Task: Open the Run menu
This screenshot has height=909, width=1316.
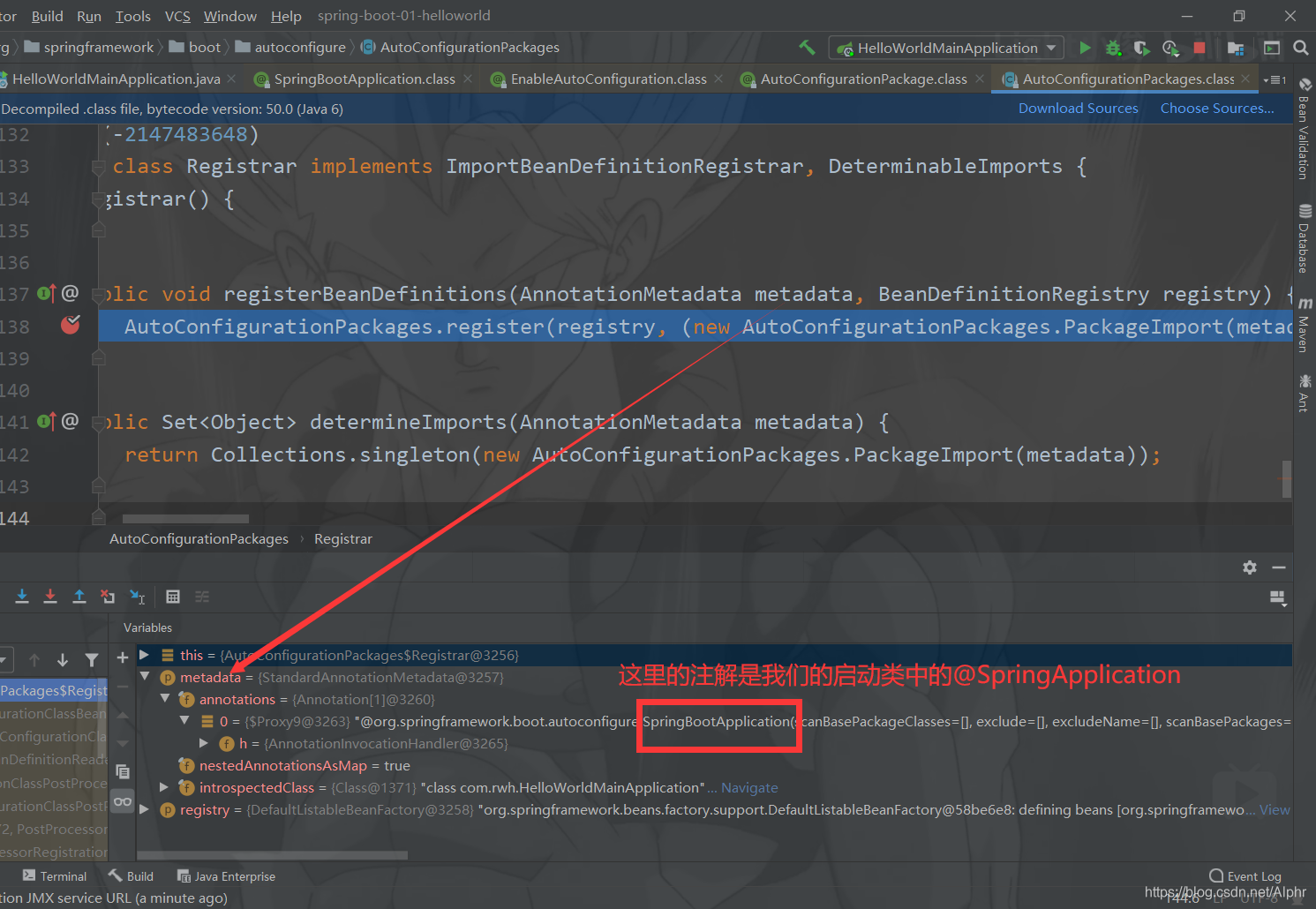Action: pyautogui.click(x=89, y=16)
